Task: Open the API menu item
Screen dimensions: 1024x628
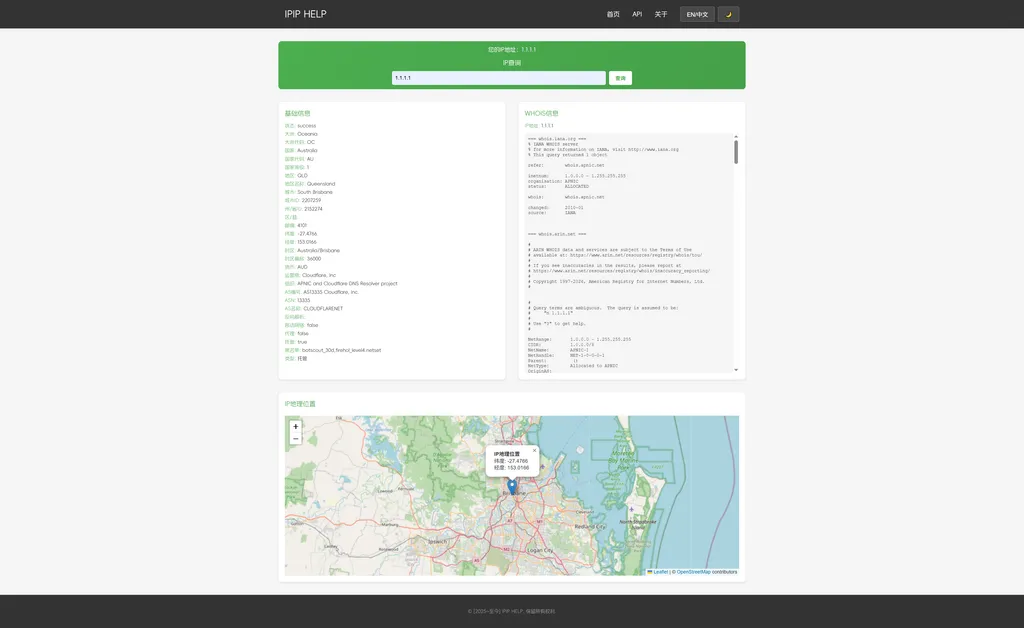Action: coord(637,14)
